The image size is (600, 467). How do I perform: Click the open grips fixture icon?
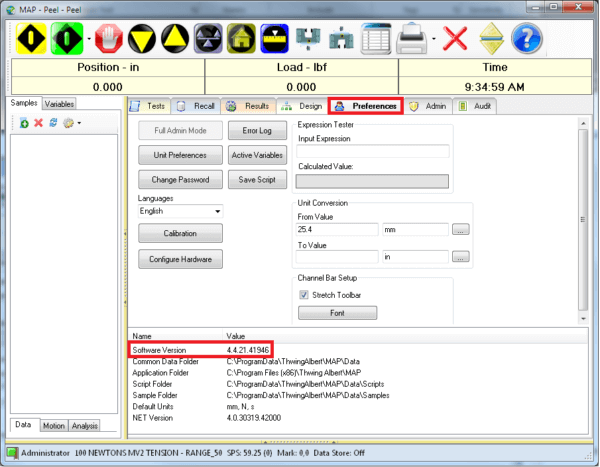(x=308, y=38)
